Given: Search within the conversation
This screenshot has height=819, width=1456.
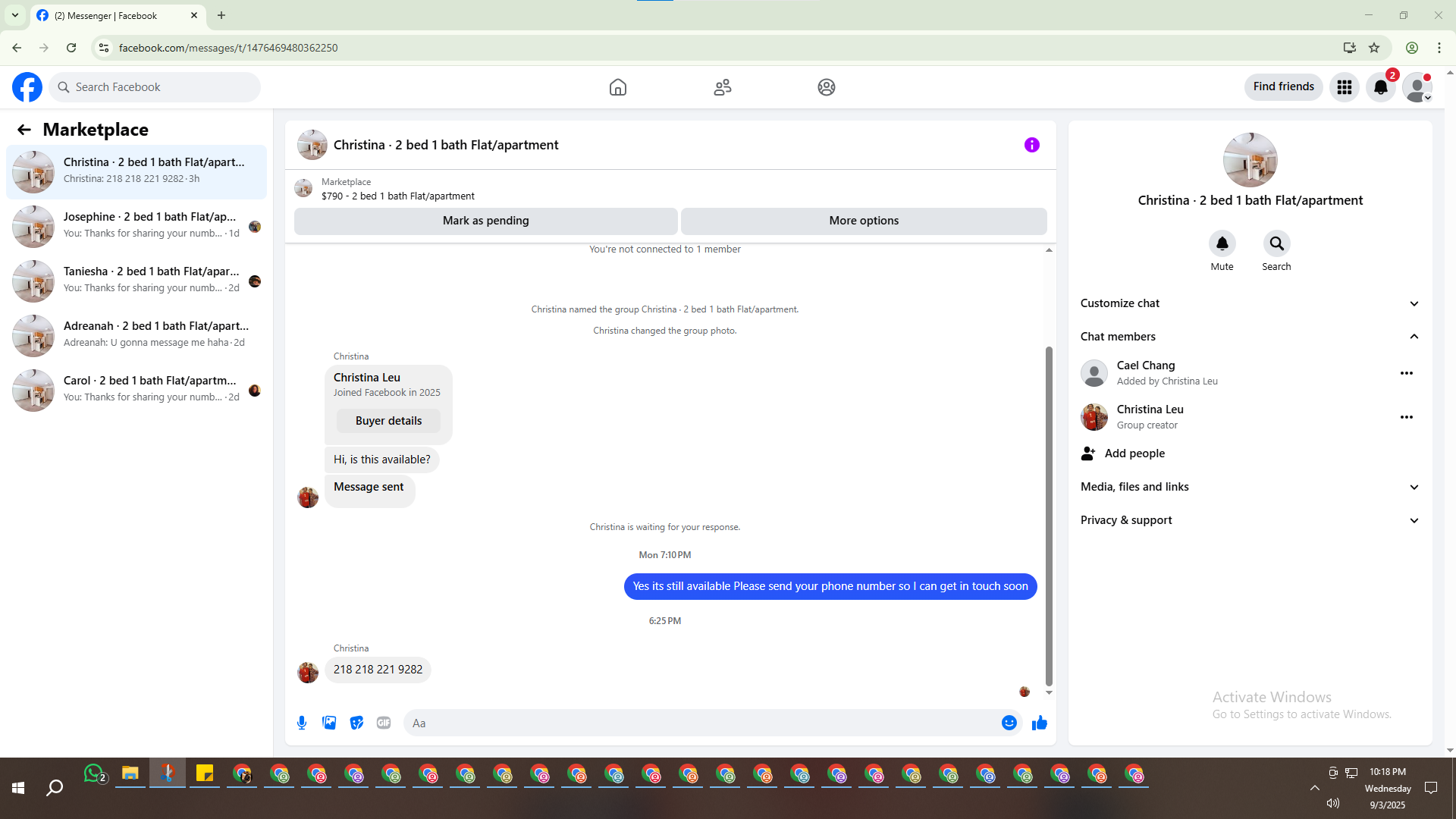Looking at the screenshot, I should pyautogui.click(x=1277, y=243).
